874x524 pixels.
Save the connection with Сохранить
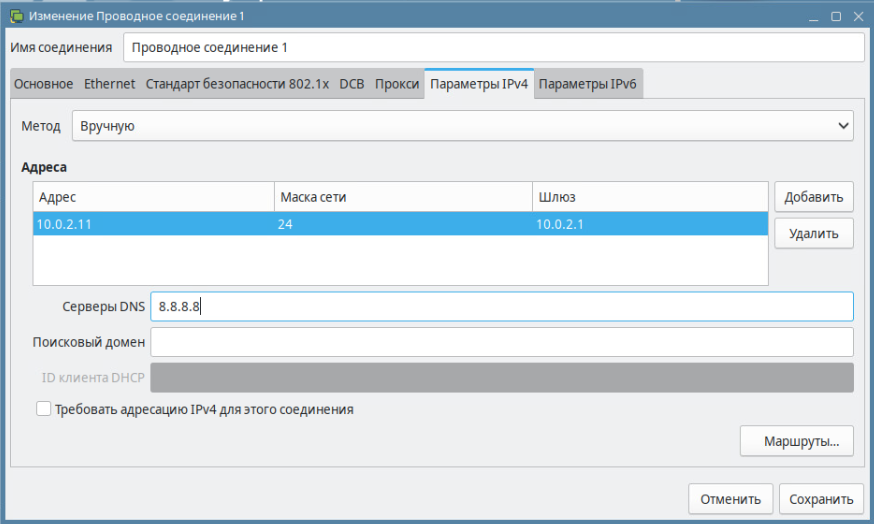tap(821, 499)
